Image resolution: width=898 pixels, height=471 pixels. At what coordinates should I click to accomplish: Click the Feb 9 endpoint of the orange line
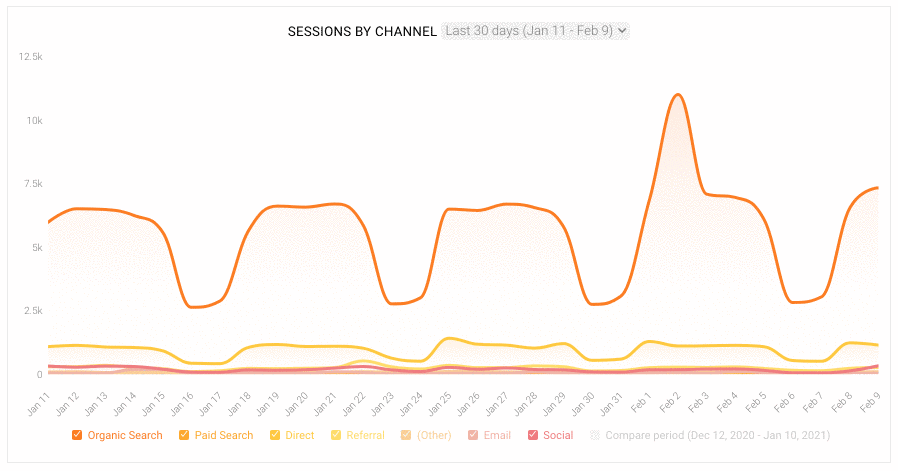pos(877,188)
